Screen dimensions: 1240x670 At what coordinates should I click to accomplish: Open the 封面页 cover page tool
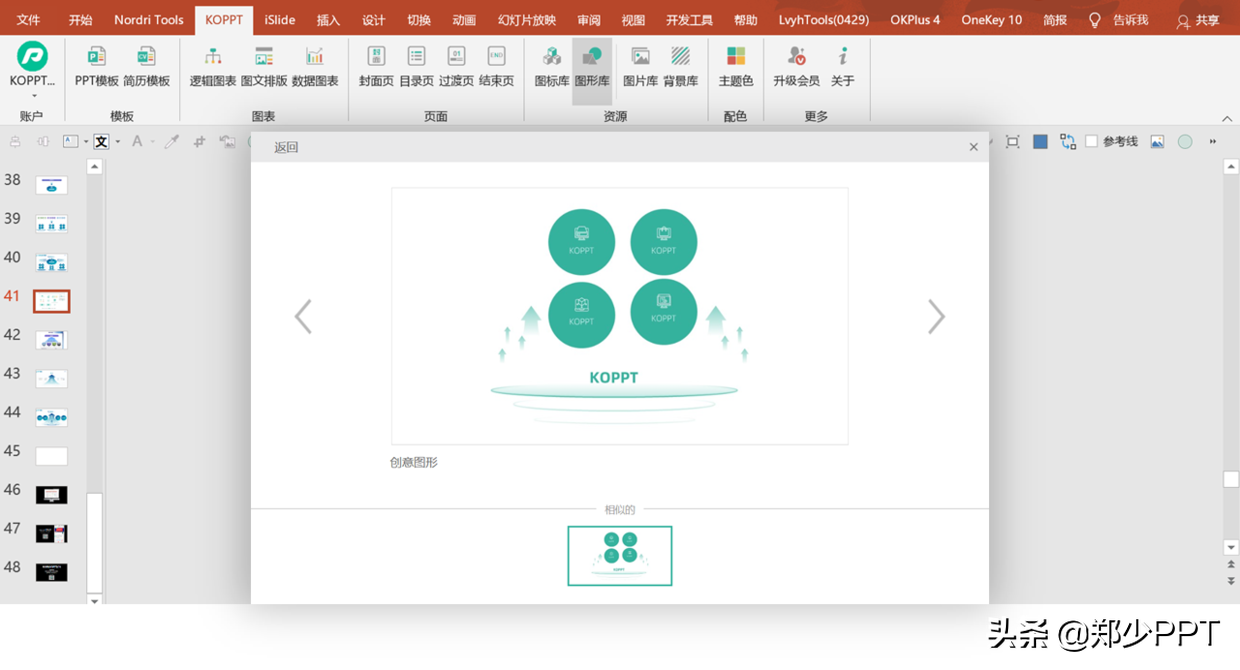375,68
